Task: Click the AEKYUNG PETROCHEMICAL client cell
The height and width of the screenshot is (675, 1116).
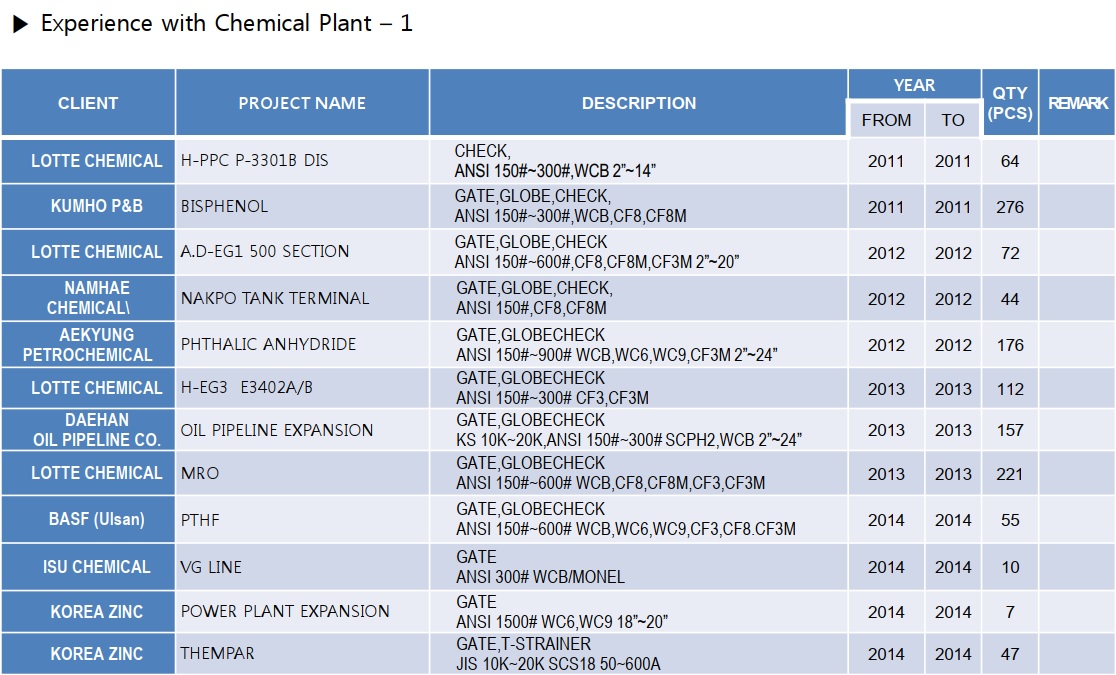Action: point(88,345)
